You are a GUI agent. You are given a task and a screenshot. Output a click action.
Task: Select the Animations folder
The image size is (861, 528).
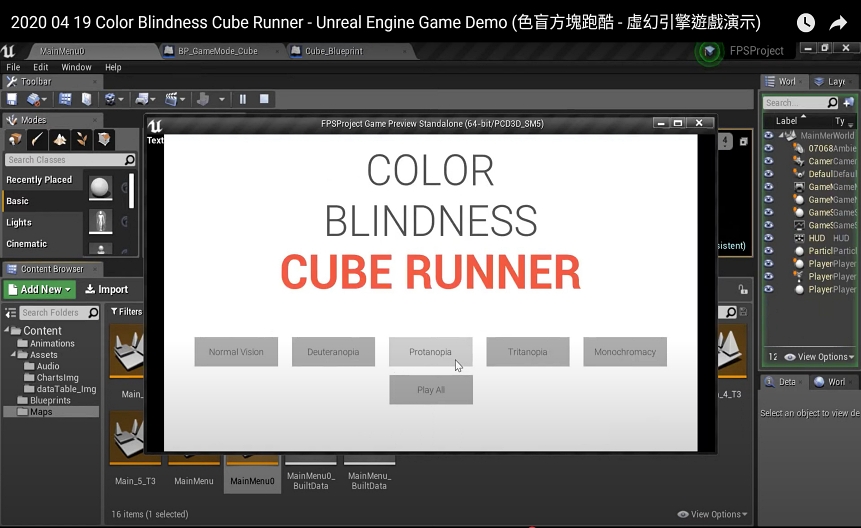click(52, 343)
